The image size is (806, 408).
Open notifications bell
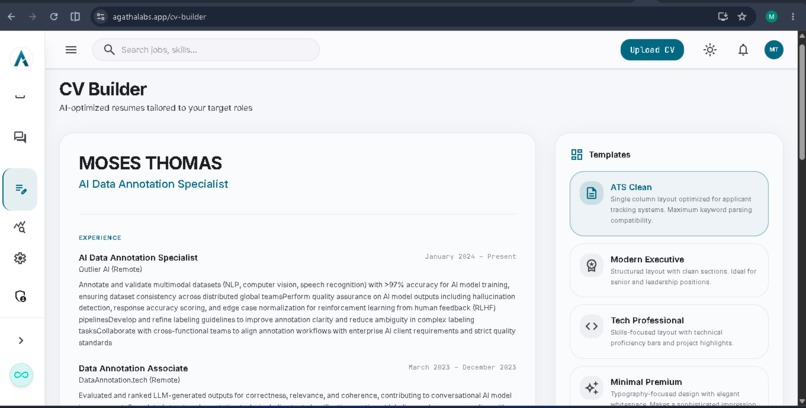pyautogui.click(x=743, y=50)
